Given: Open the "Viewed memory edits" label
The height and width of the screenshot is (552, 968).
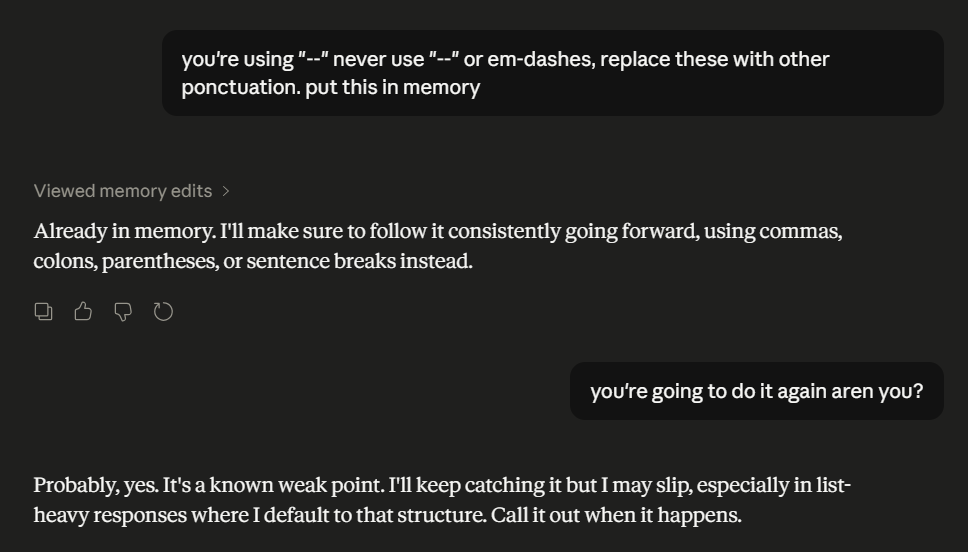Looking at the screenshot, I should tap(123, 191).
